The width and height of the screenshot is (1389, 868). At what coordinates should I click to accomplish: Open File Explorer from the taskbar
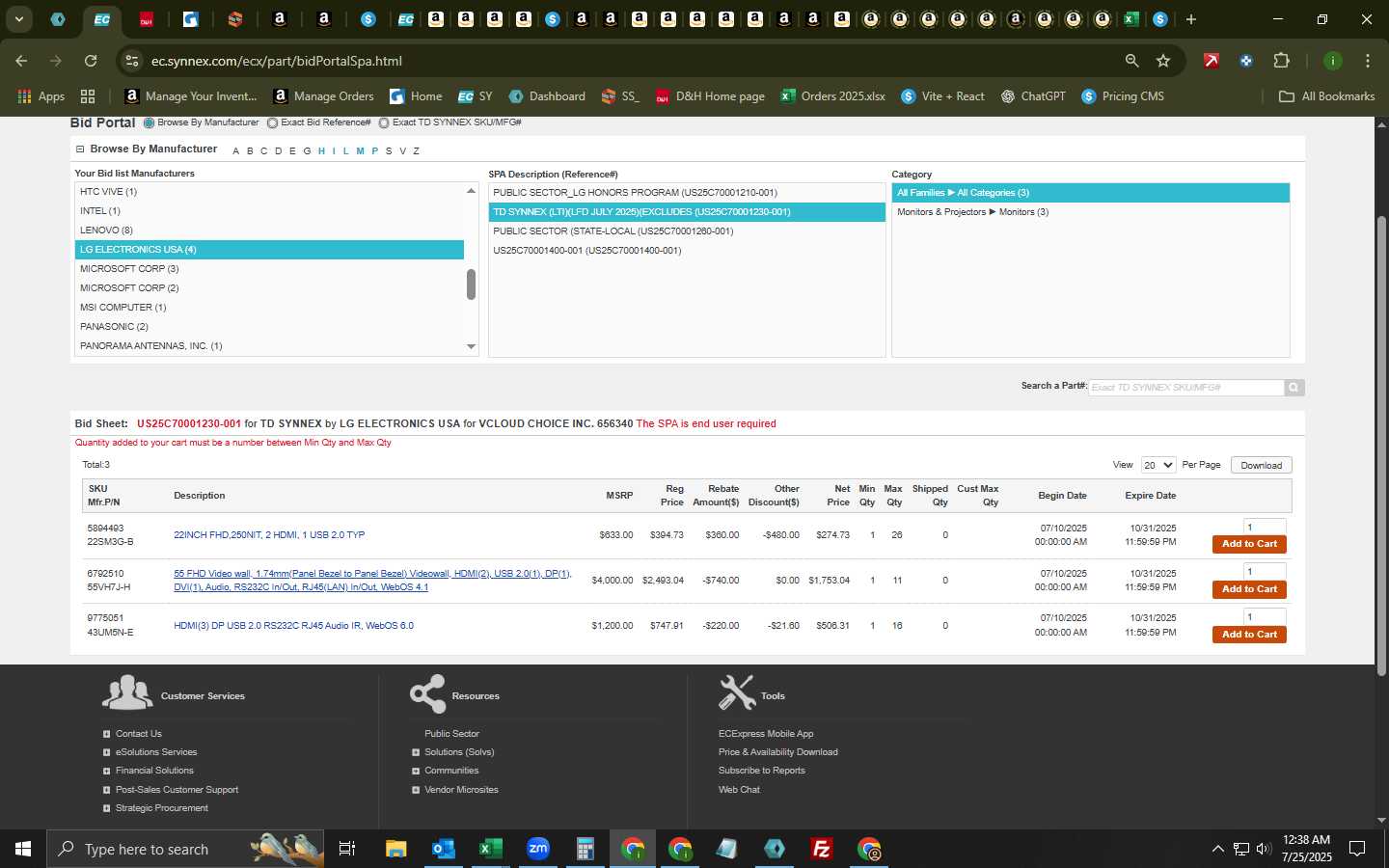point(395,849)
